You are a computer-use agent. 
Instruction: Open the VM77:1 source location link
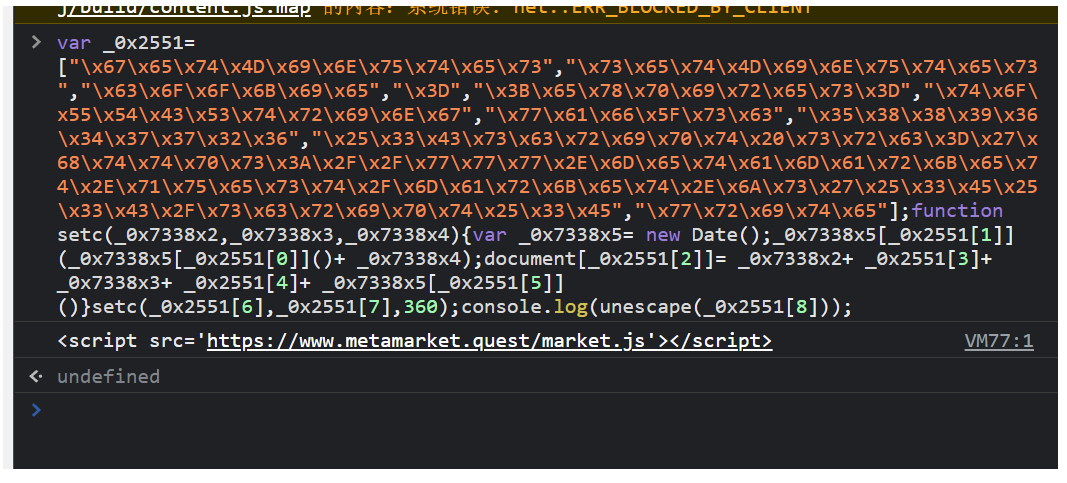(x=998, y=342)
